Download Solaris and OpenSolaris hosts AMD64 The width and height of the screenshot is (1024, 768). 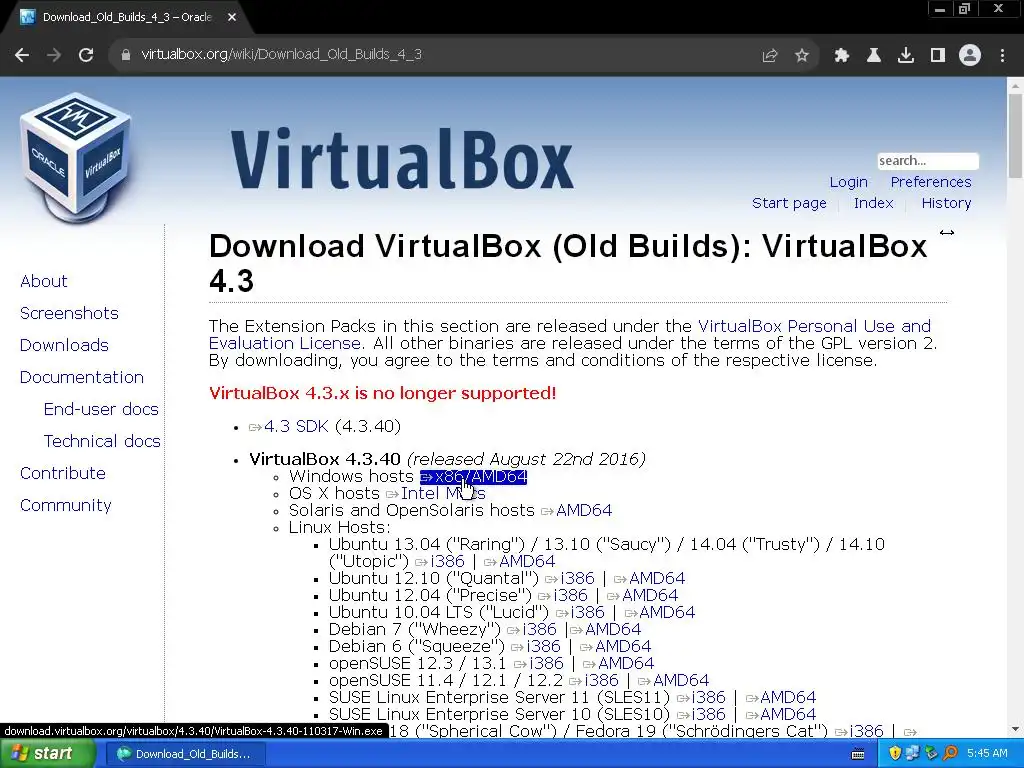coord(577,511)
